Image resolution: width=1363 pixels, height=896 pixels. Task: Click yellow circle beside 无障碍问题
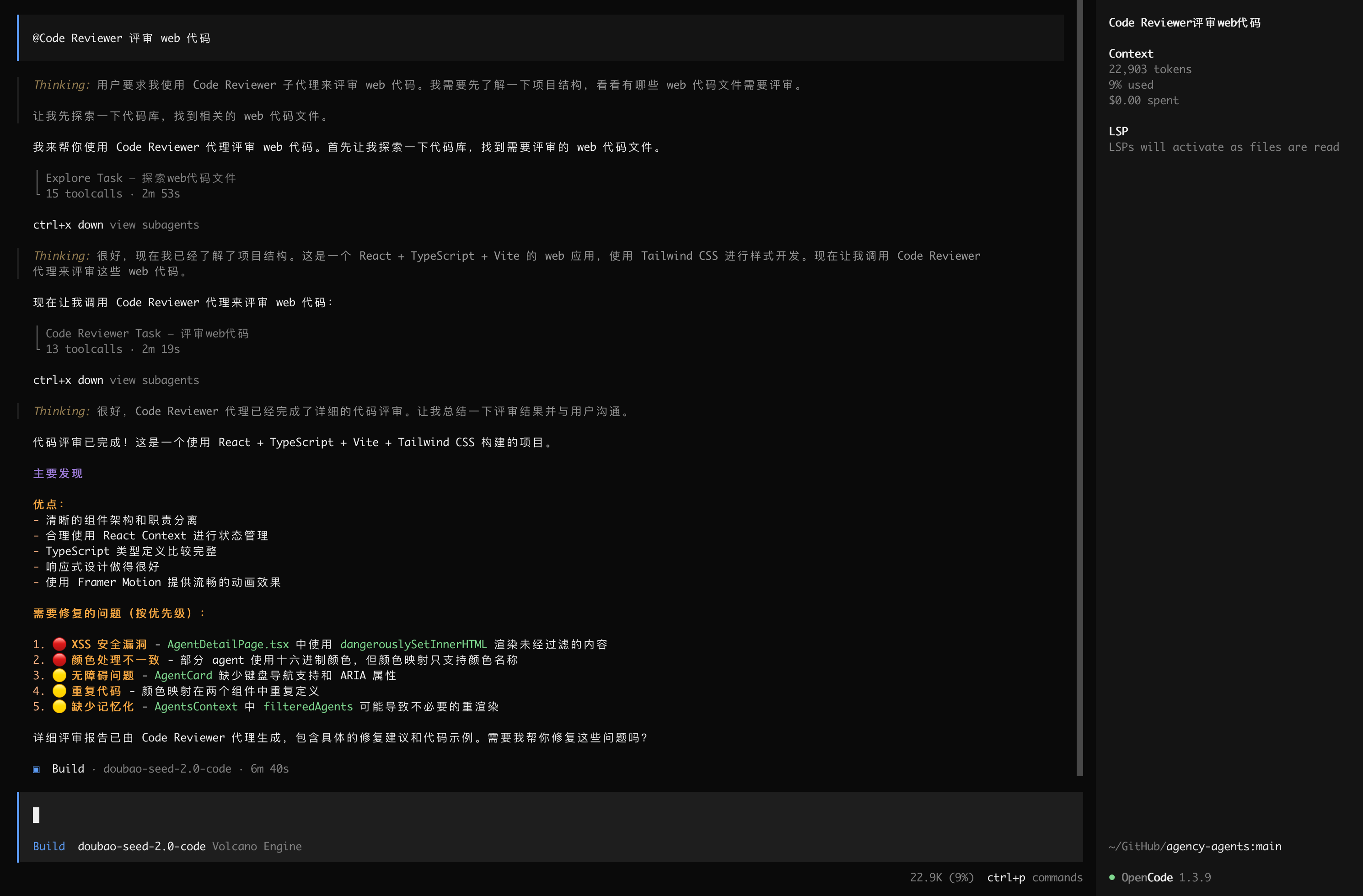(x=59, y=676)
